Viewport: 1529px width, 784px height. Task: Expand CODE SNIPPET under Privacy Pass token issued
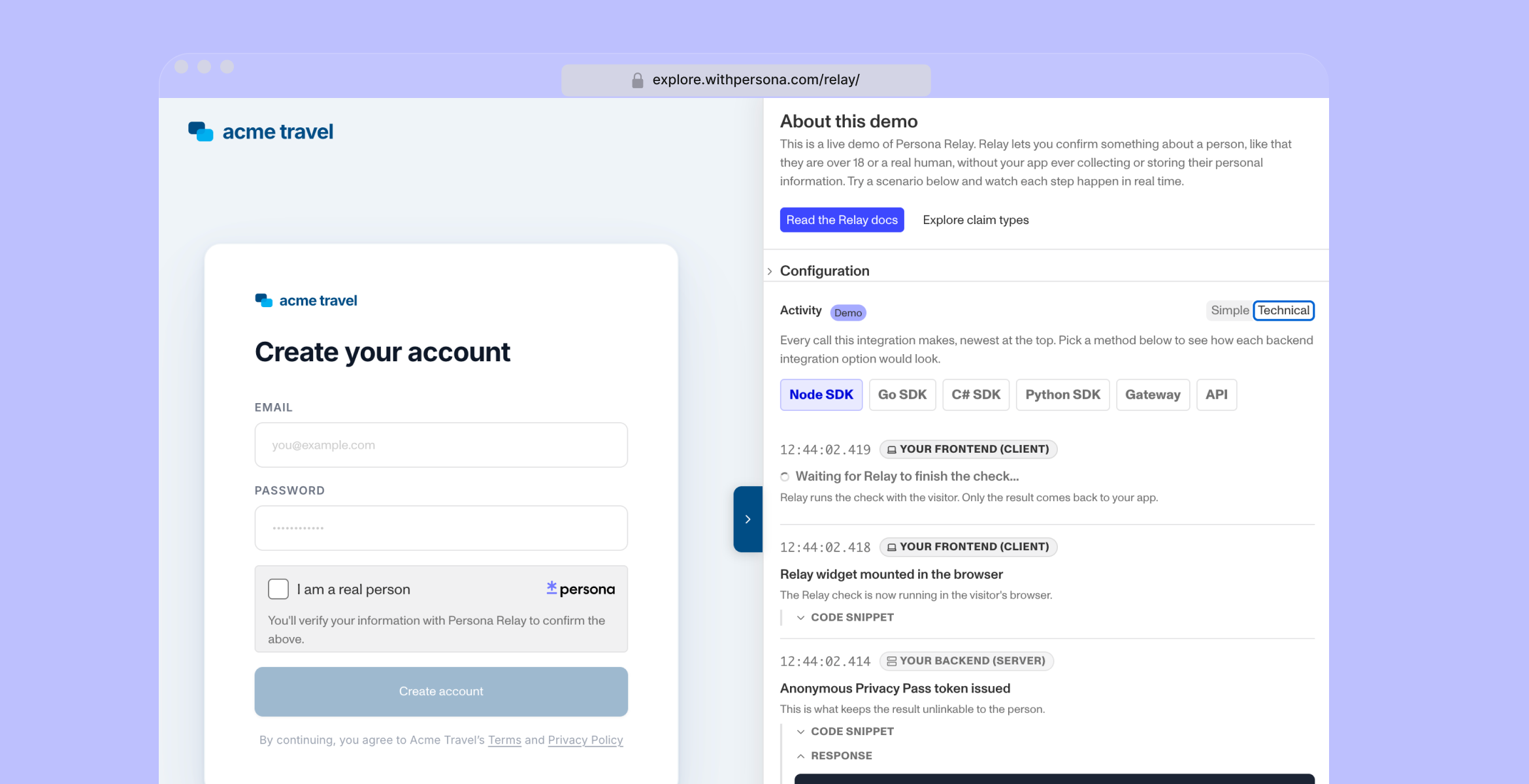845,732
